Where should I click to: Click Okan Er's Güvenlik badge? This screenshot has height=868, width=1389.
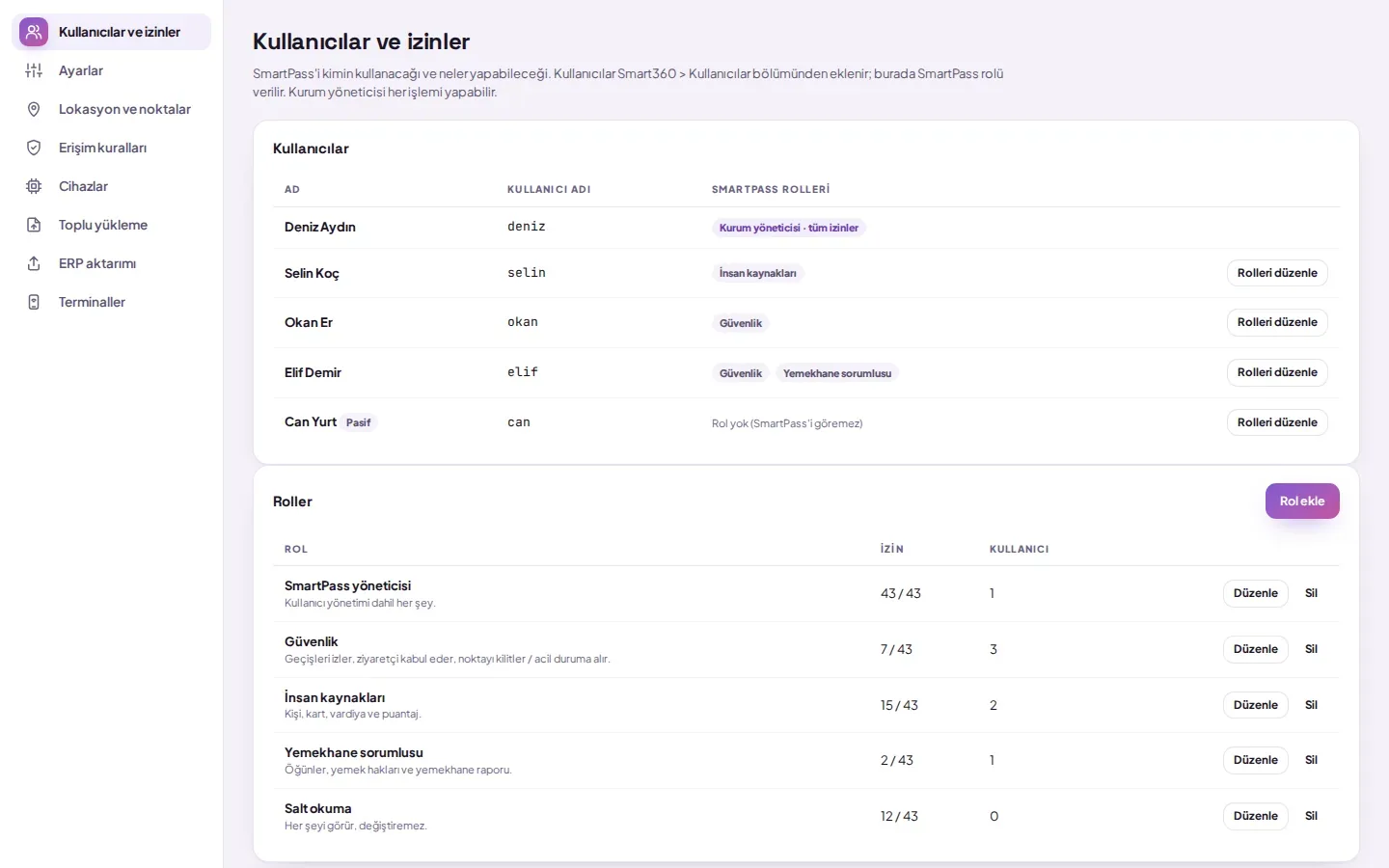[741, 323]
